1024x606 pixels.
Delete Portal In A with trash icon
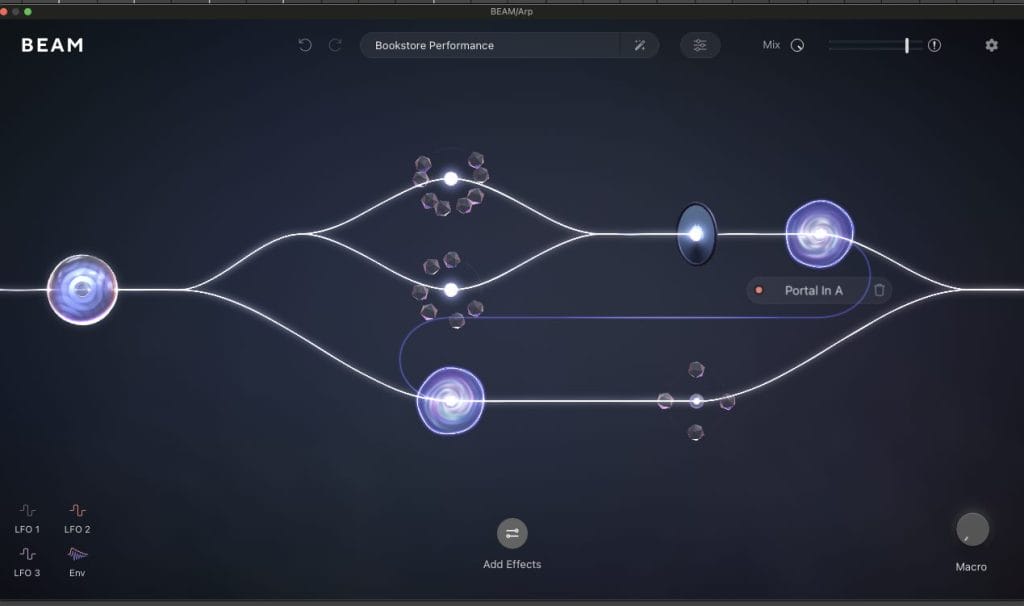tap(879, 290)
